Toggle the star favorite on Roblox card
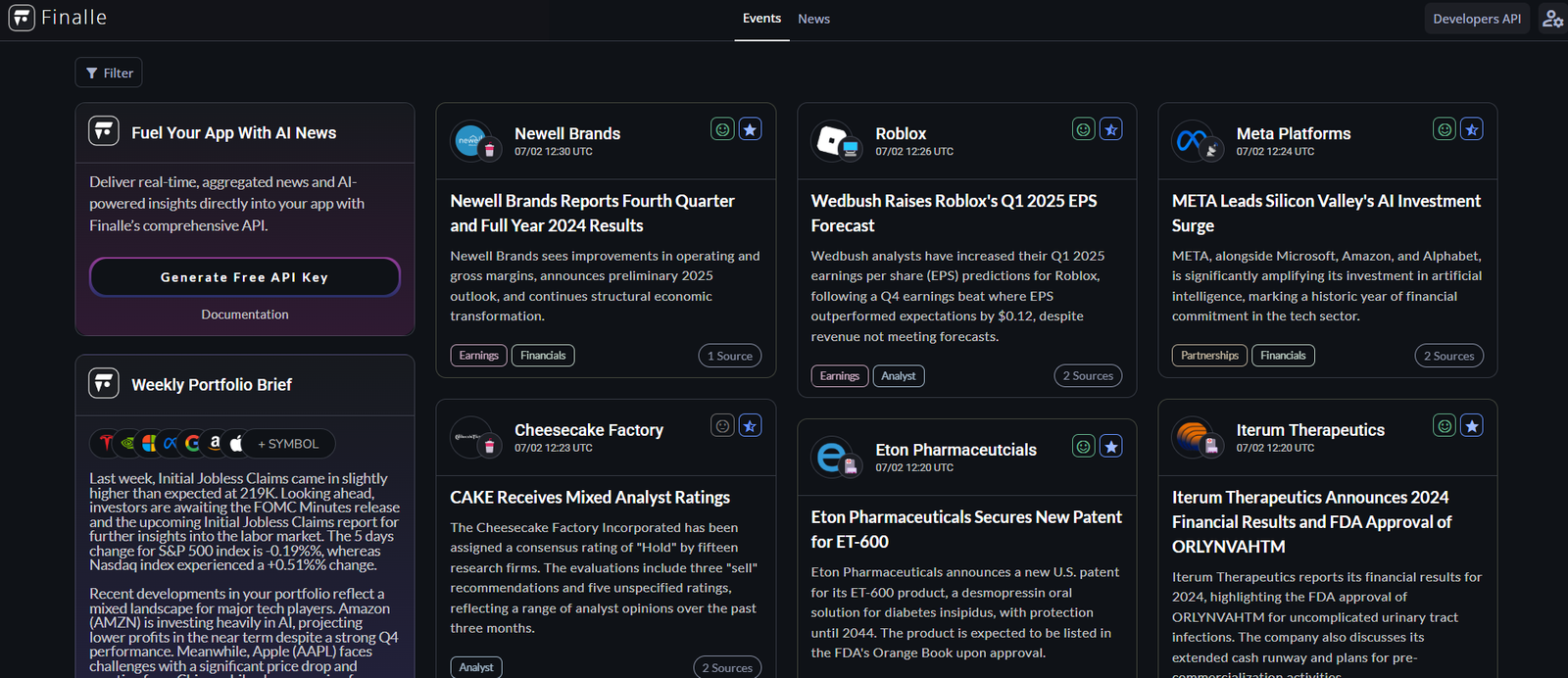Viewport: 1568px width, 678px height. click(1110, 129)
